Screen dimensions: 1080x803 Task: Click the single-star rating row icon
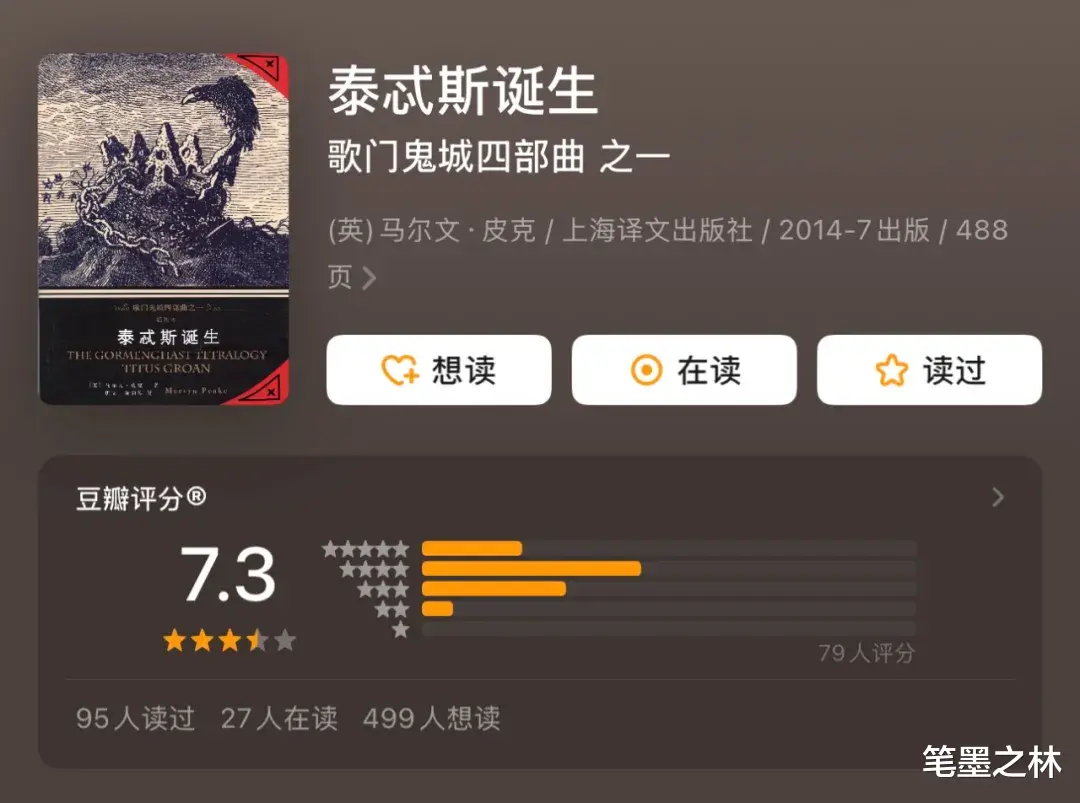coord(401,629)
